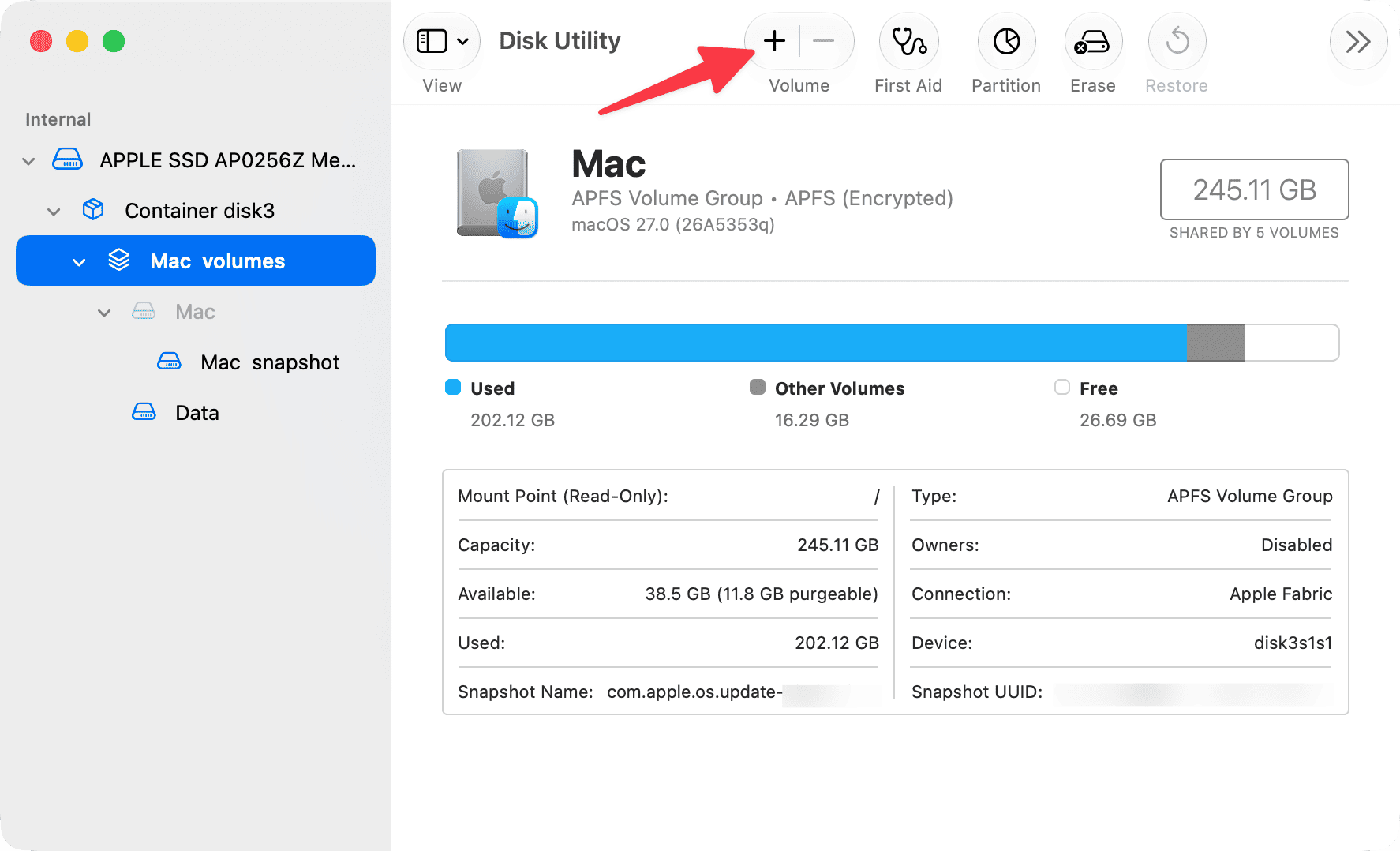1400x851 pixels.
Task: Open the View sidebar menu button
Action: click(442, 41)
